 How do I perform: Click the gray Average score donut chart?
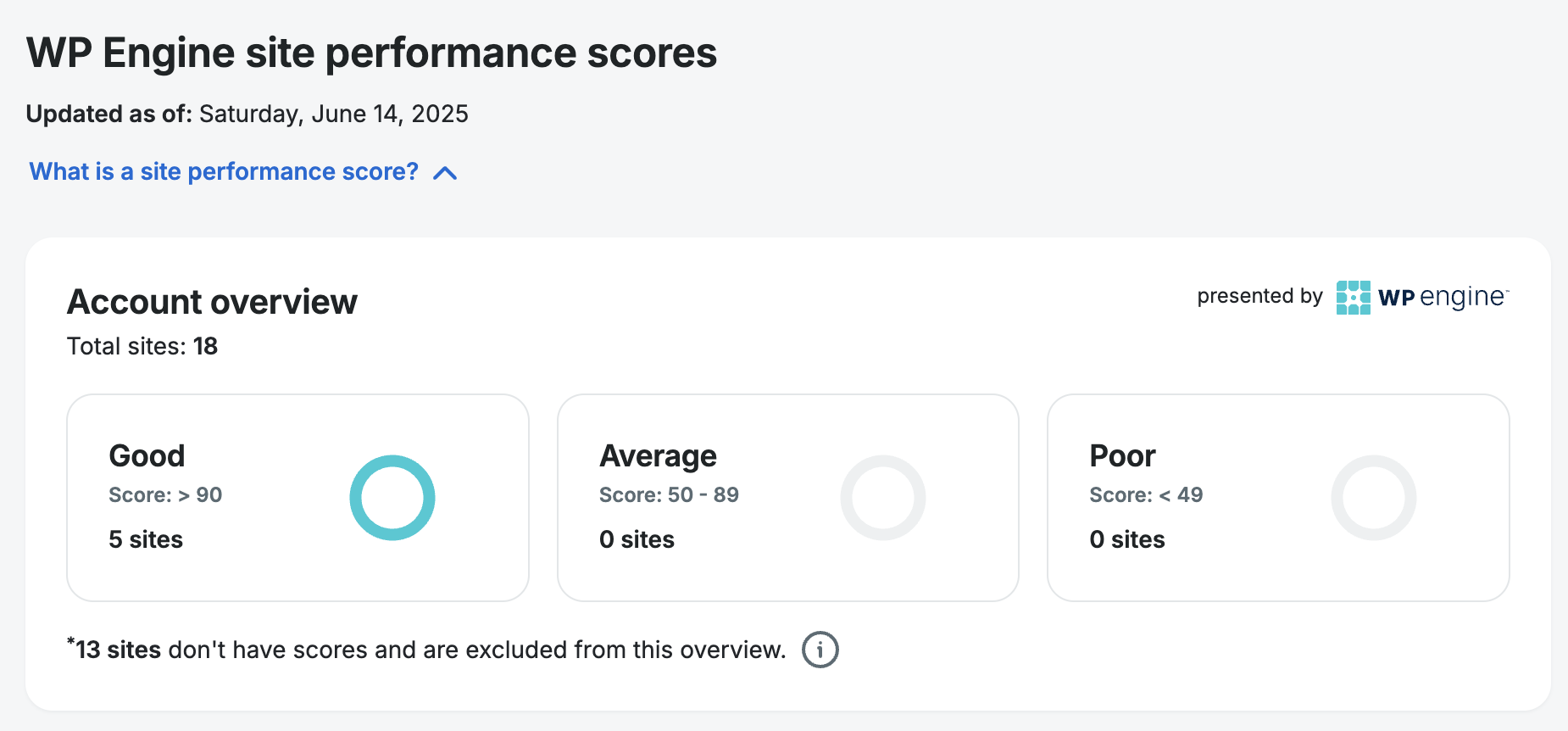[882, 498]
